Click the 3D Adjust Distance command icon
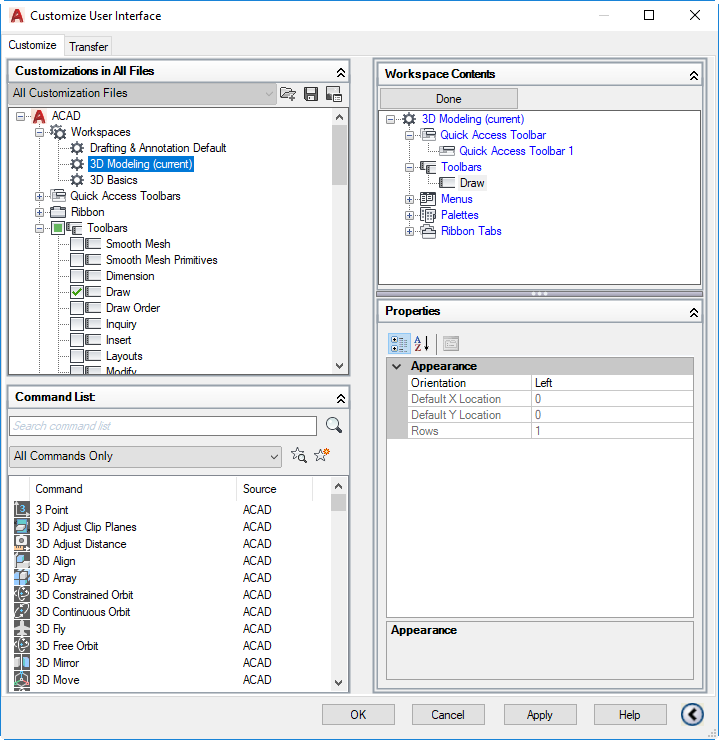Screen dimensions: 719x740 [22, 543]
